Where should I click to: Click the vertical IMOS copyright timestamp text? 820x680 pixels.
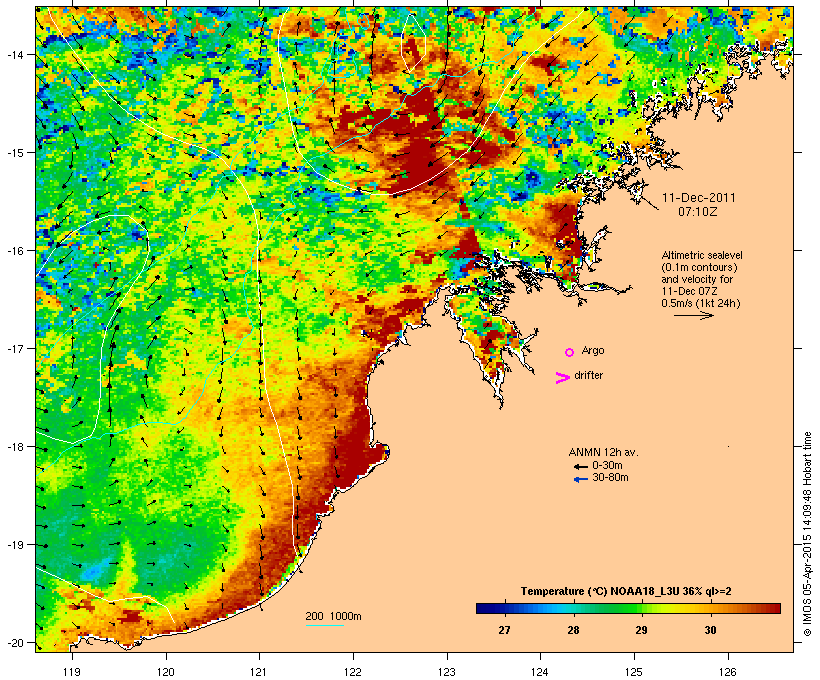807,534
